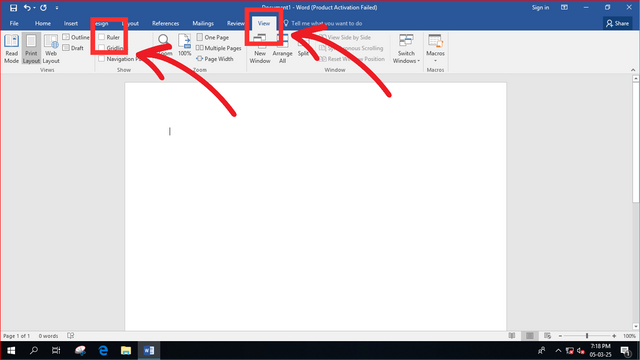Image resolution: width=640 pixels, height=360 pixels.
Task: Open Task View
Action: [56, 351]
